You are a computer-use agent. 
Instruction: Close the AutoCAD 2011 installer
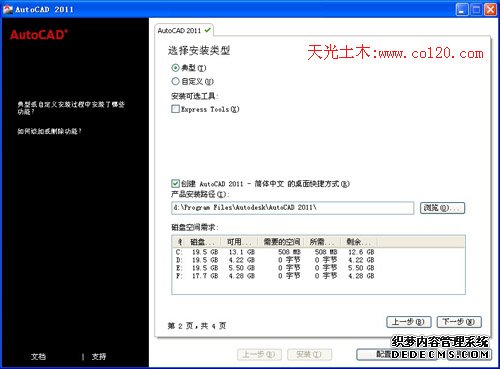490,10
